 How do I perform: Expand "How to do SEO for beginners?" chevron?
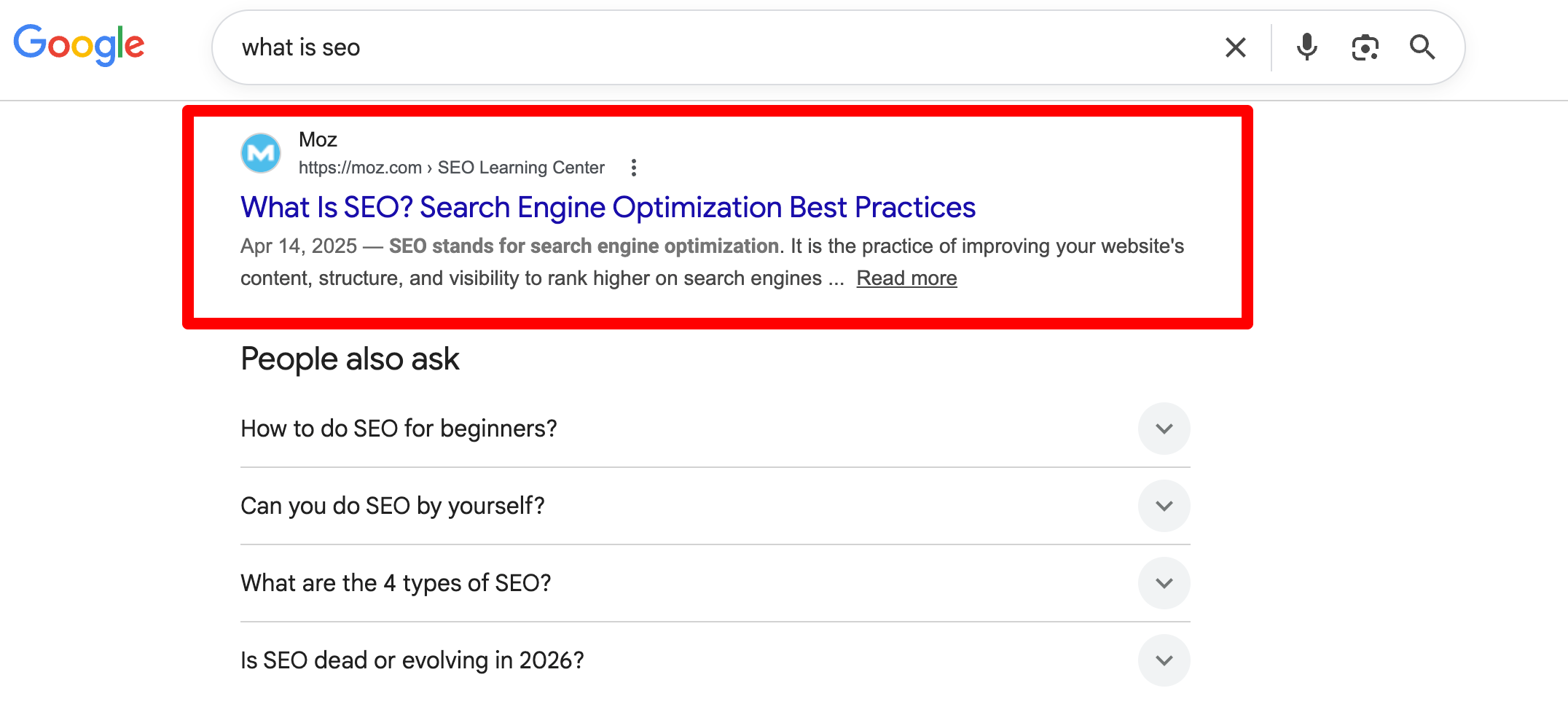(1164, 429)
